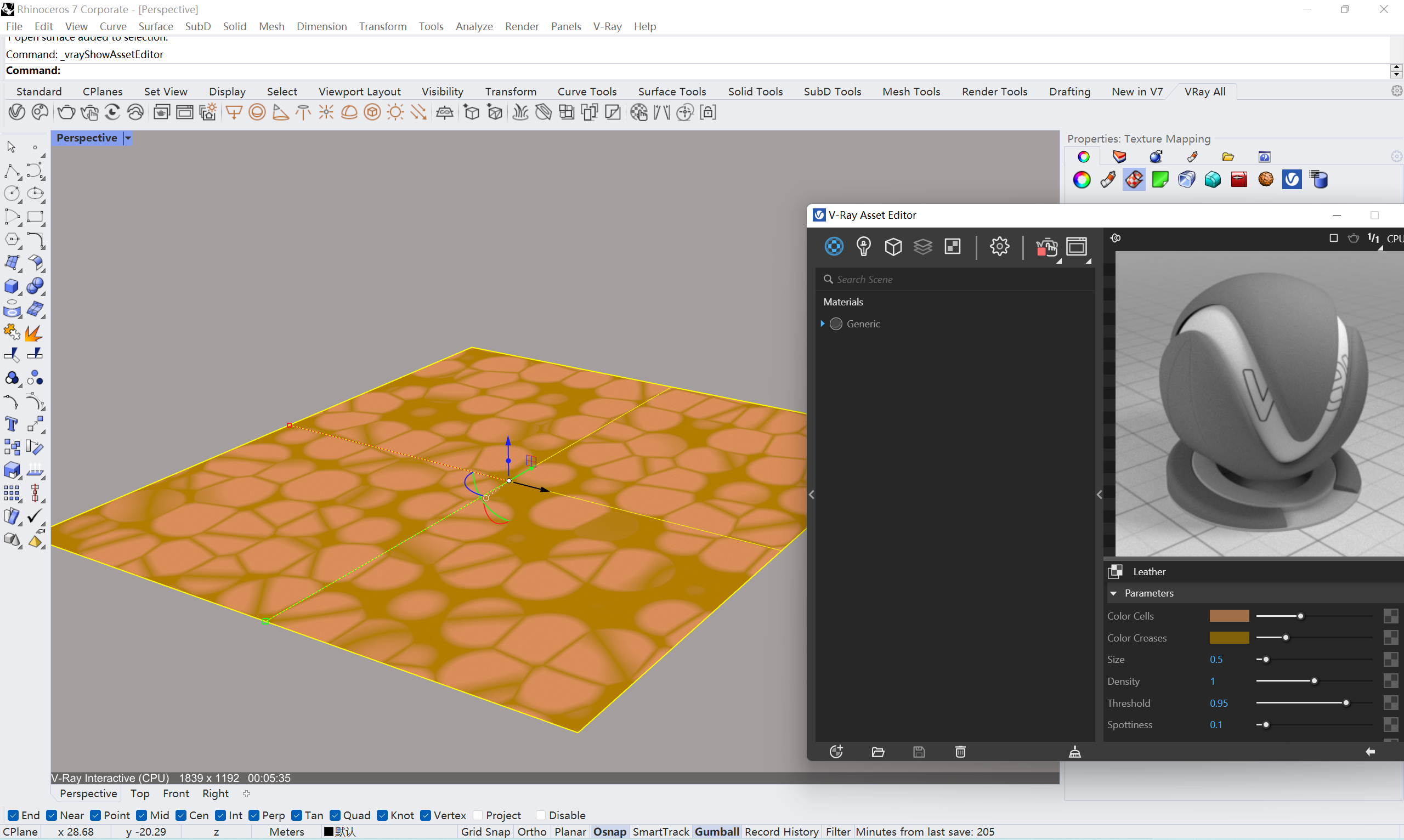Open Textures tab in V-Ray Asset Editor
Image resolution: width=1404 pixels, height=840 pixels.
pyautogui.click(x=953, y=247)
